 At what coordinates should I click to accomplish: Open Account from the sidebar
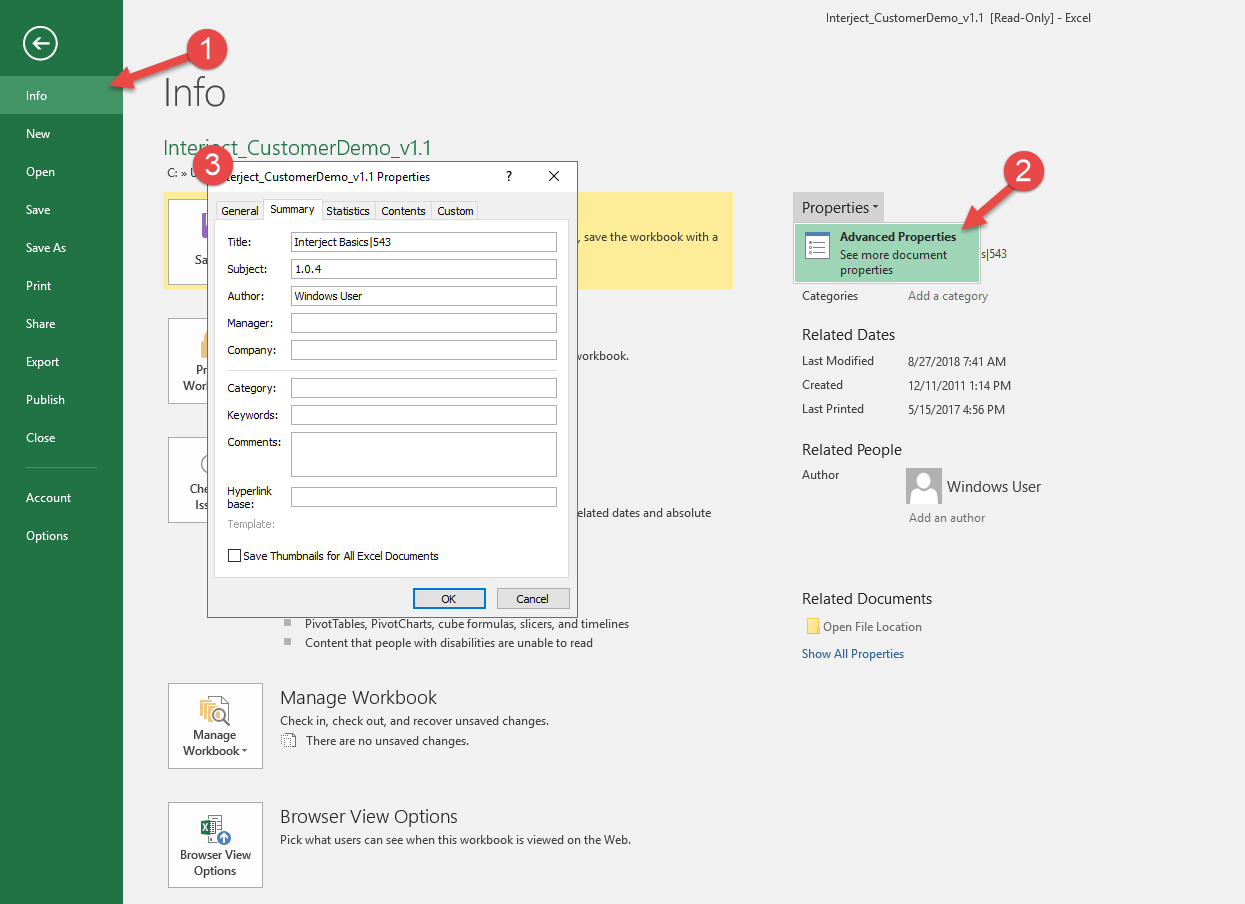[x=61, y=498]
